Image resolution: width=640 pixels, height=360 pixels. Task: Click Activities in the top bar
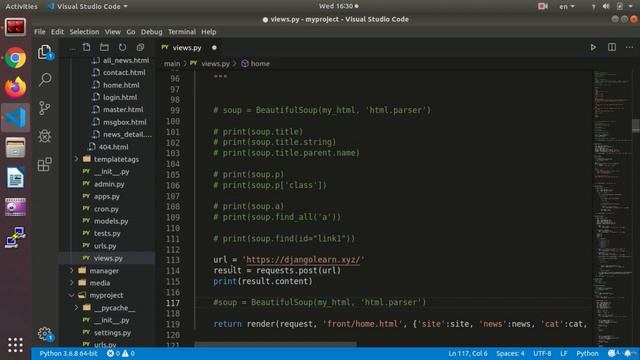tap(21, 6)
